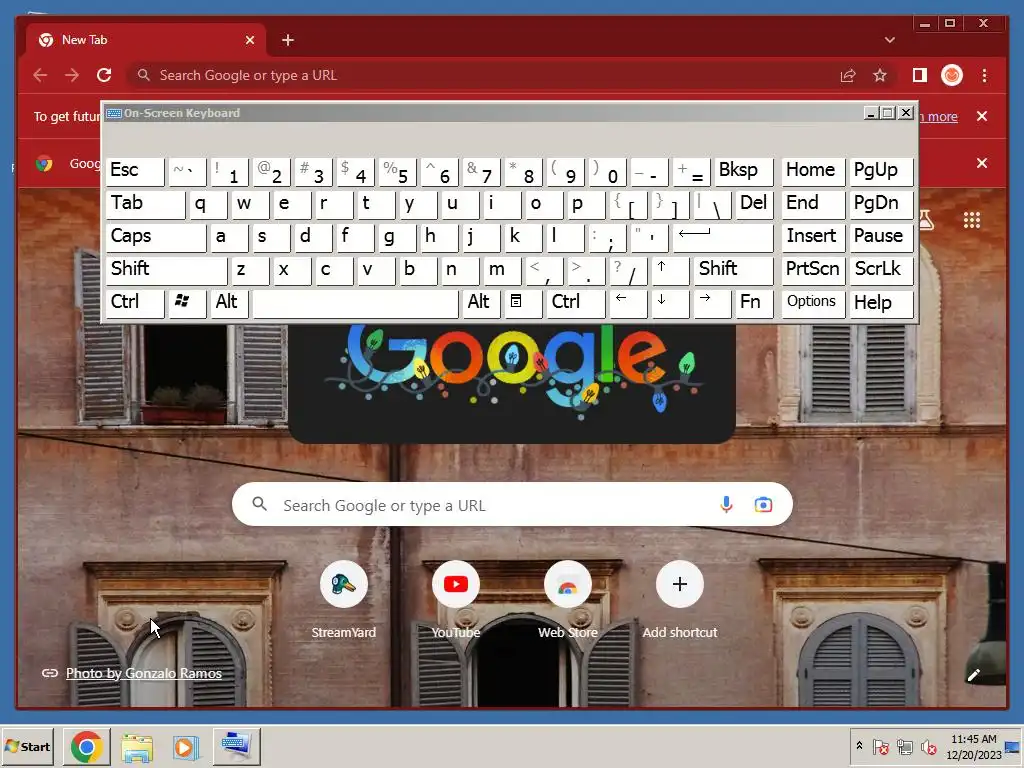Toggle the Caps key
Viewport: 1024px width, 768px height.
(155, 236)
